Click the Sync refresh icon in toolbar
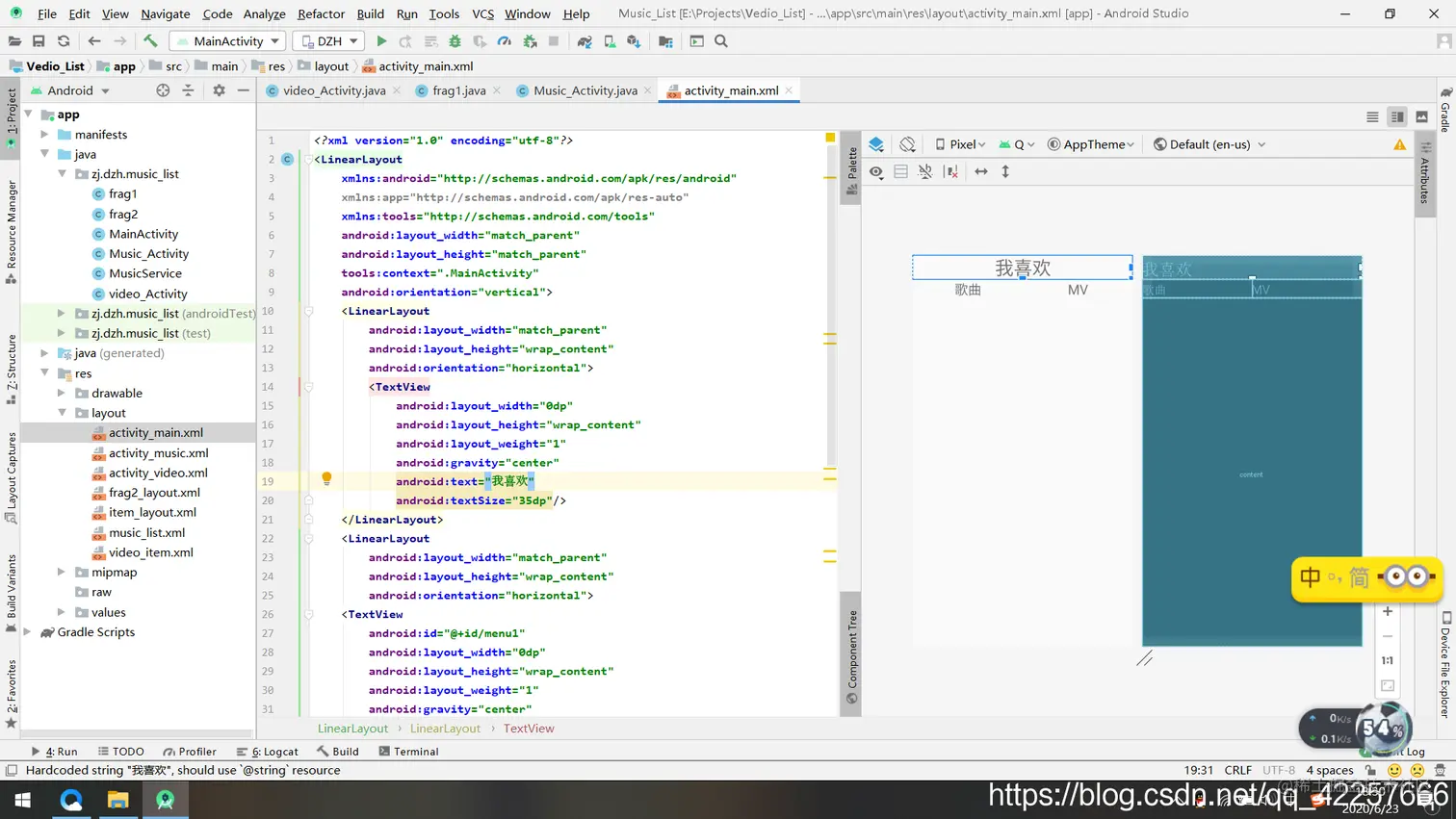1456x819 pixels. pos(64,41)
